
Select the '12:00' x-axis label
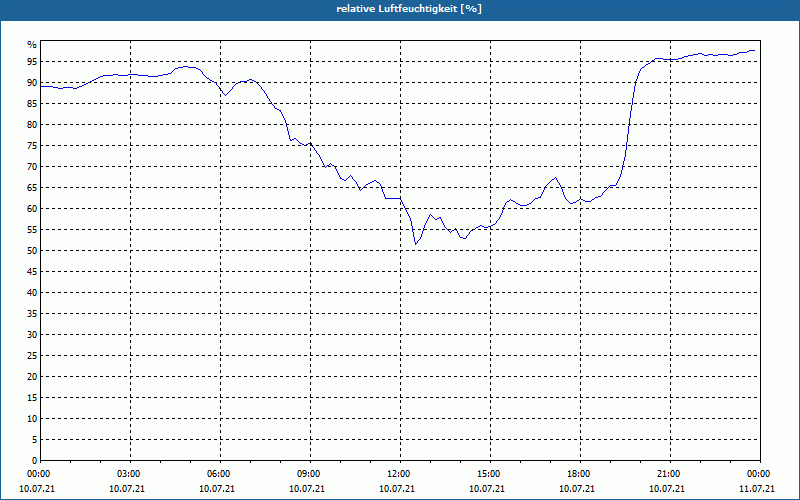(397, 474)
